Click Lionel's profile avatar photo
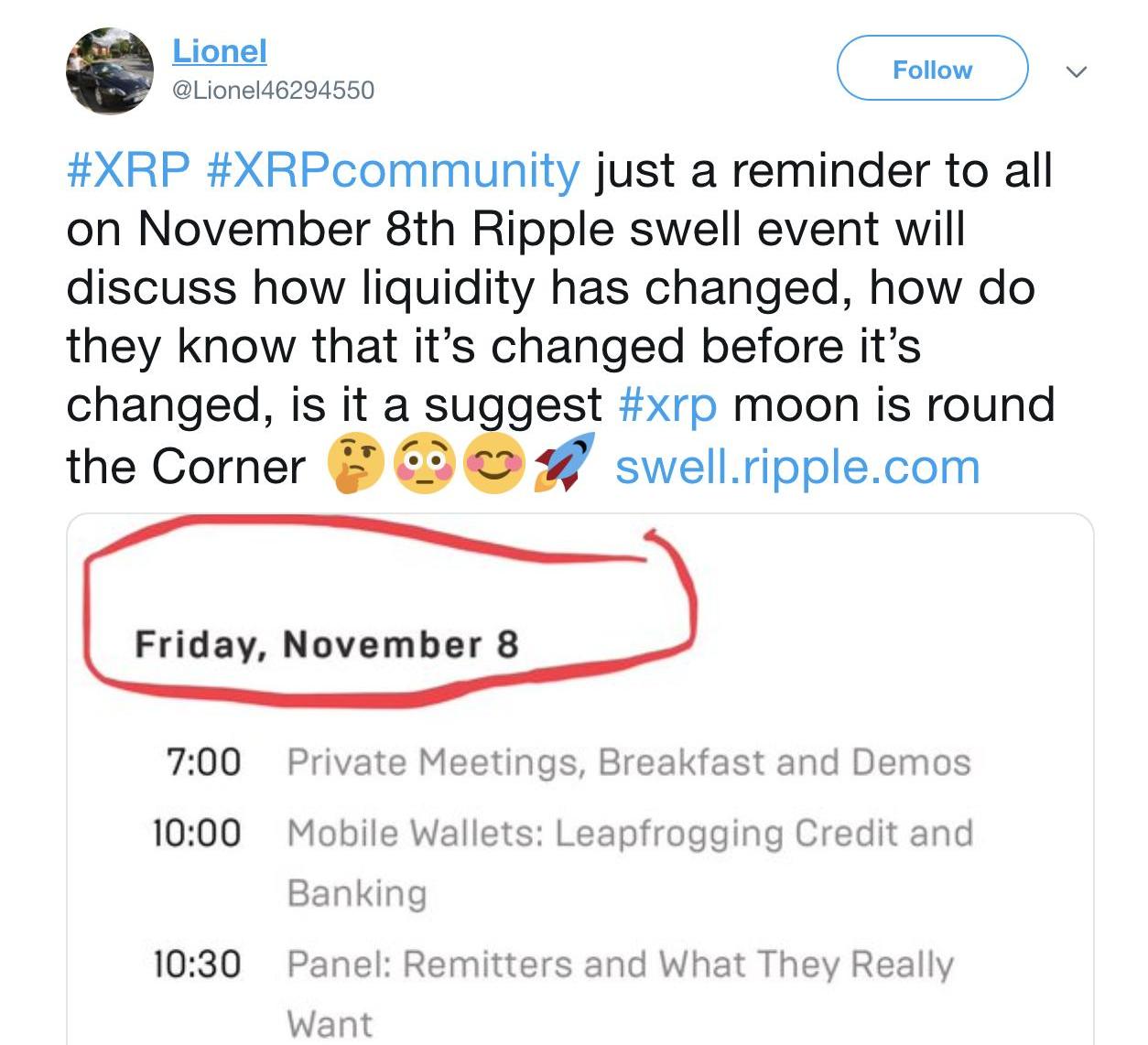This screenshot has height=1045, width=1148. pos(110,70)
